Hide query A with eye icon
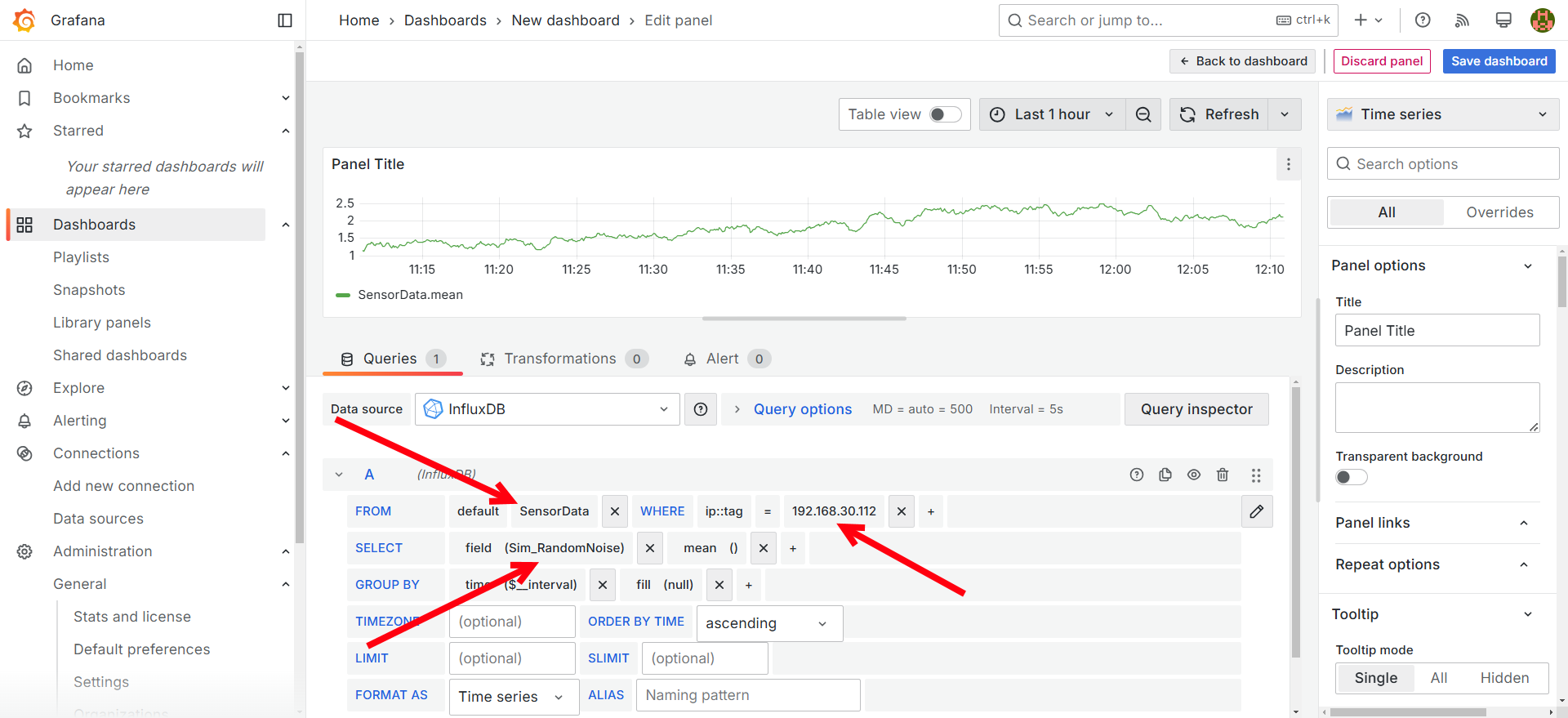1568x718 pixels. [1194, 475]
